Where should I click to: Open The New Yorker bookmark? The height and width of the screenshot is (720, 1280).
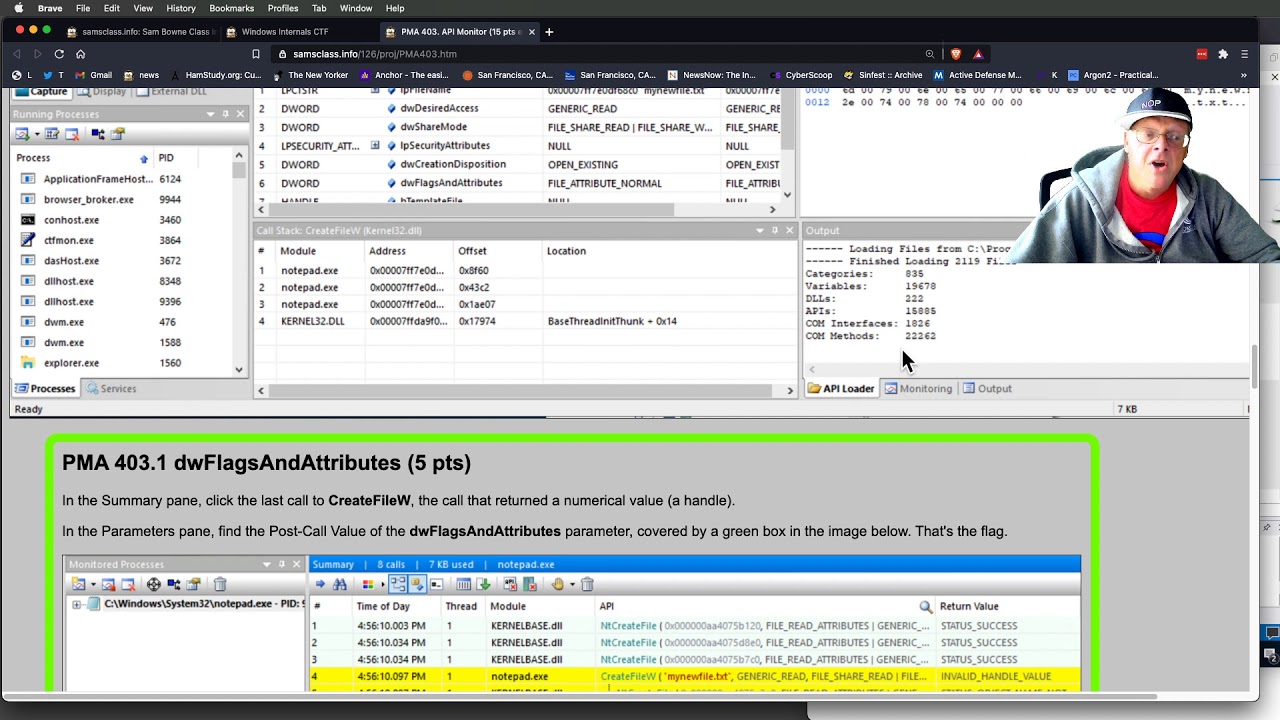point(310,75)
